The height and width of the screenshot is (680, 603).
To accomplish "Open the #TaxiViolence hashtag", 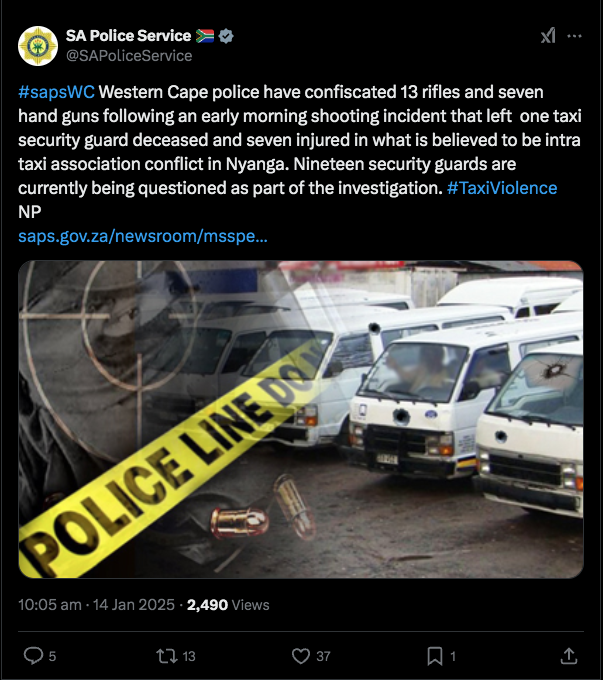I will (x=502, y=188).
